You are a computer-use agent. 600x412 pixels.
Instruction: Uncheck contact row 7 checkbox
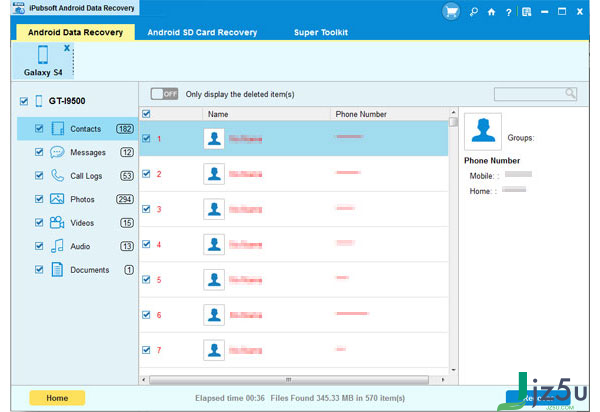point(146,350)
